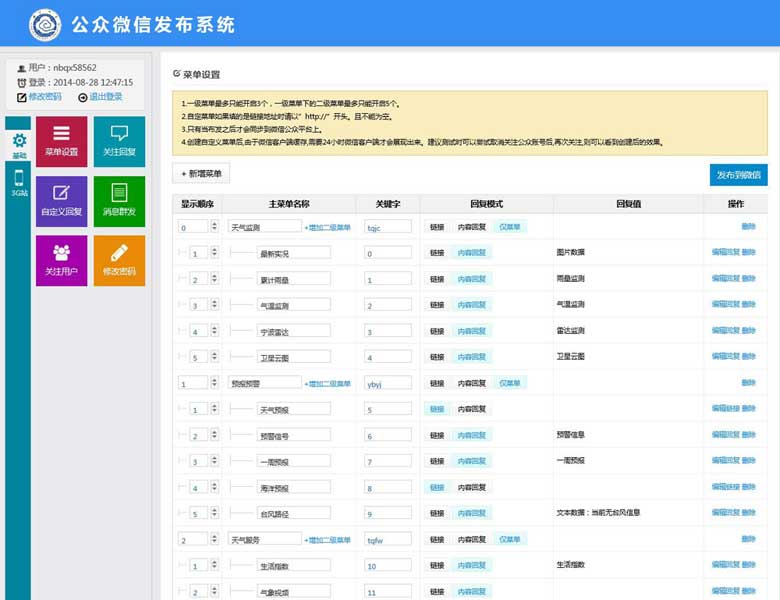The image size is (780, 600).
Task: Select the 基础 gear tab in sidebar
Action: click(x=19, y=146)
